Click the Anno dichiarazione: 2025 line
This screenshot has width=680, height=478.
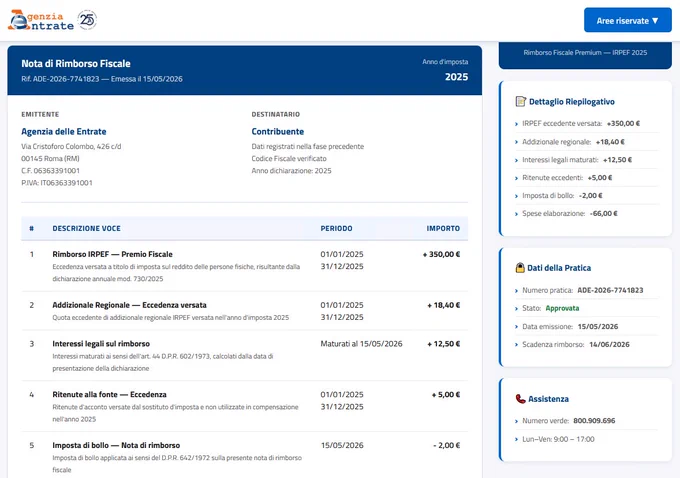[x=291, y=171]
